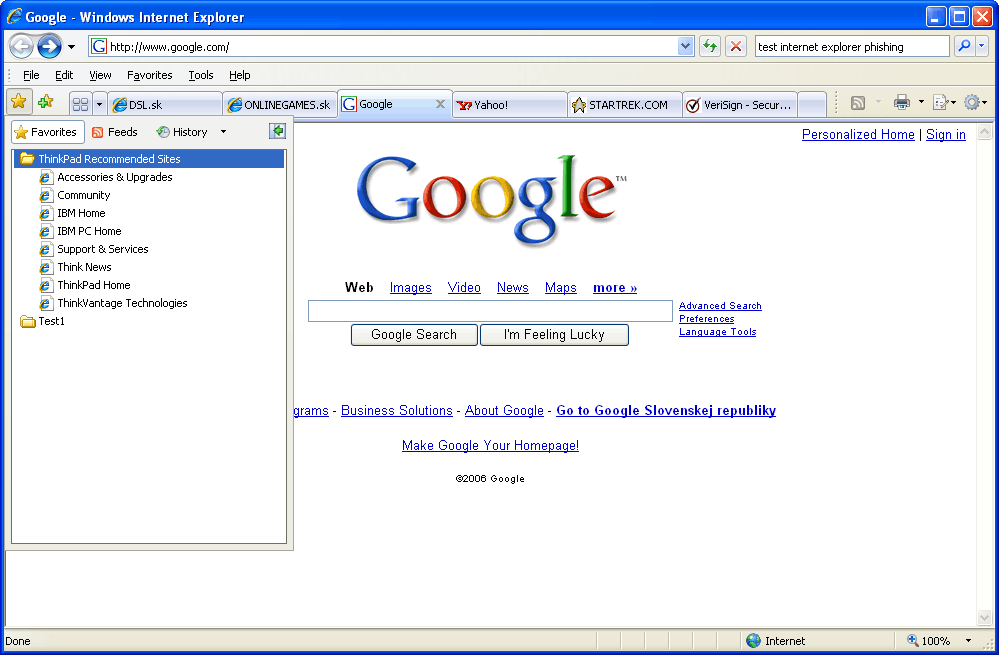Open the IBM Home favorite
The height and width of the screenshot is (655, 999).
tap(73, 213)
